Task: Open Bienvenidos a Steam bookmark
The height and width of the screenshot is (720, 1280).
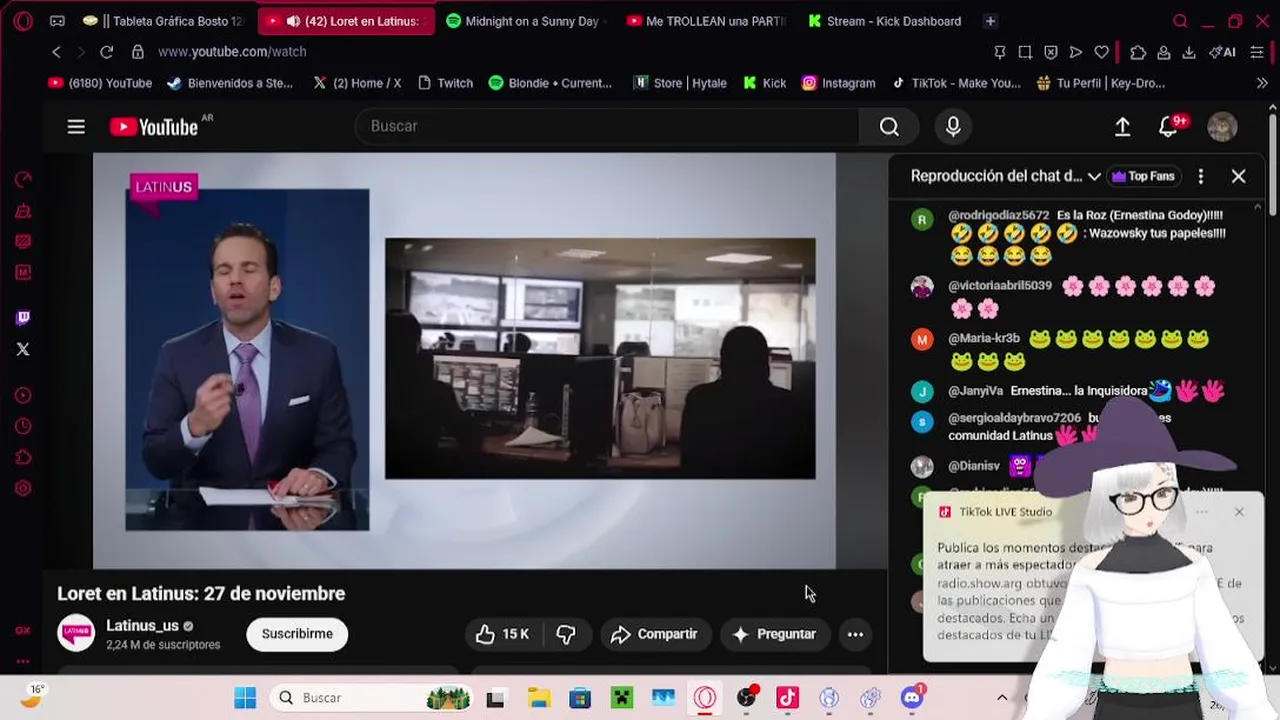Action: pyautogui.click(x=230, y=83)
